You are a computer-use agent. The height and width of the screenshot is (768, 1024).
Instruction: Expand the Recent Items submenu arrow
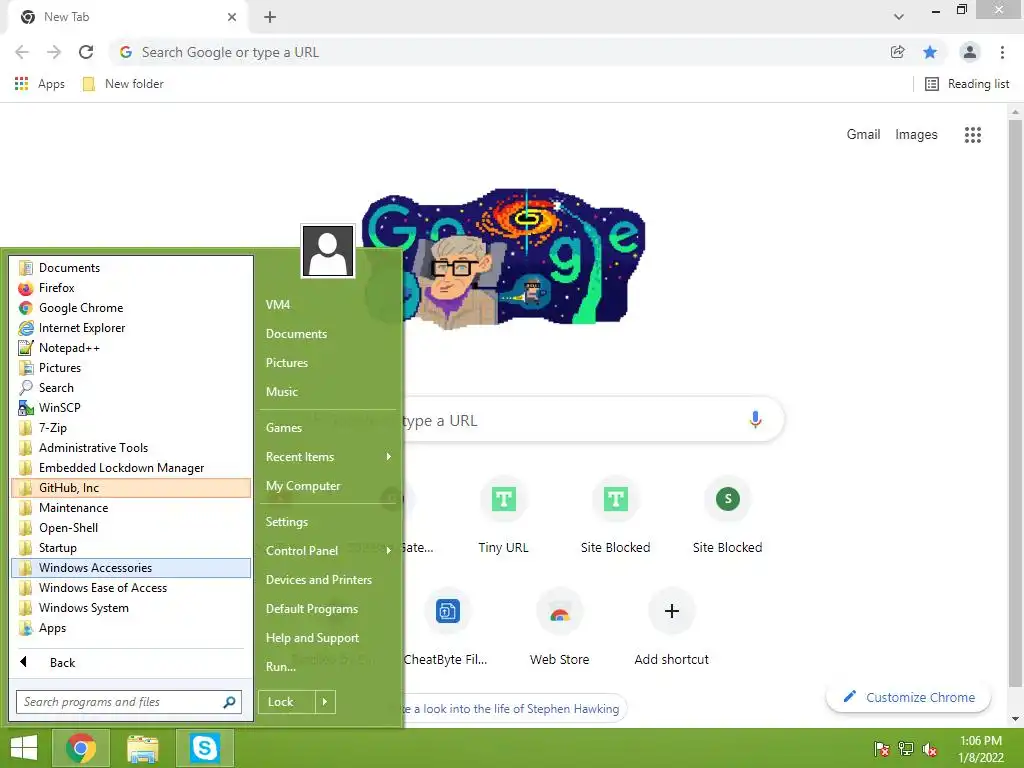[x=389, y=456]
